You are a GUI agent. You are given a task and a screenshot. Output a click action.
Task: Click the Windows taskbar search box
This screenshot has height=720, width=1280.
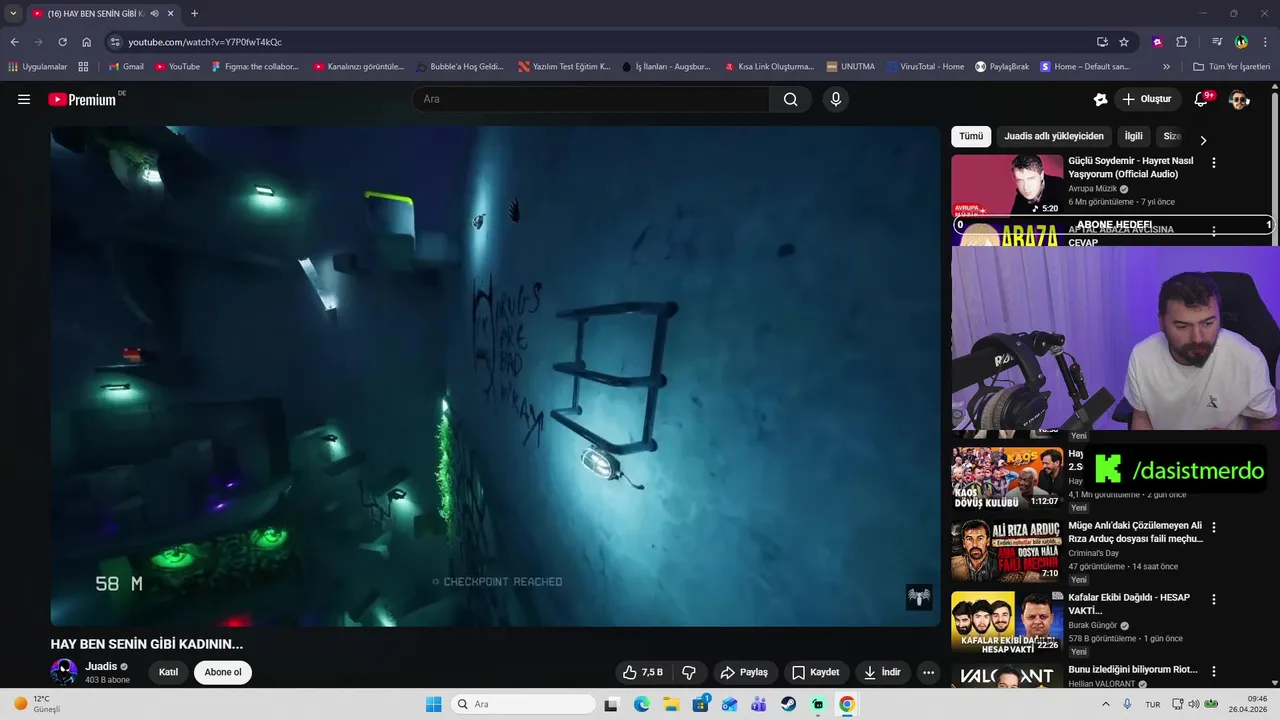tap(523, 704)
